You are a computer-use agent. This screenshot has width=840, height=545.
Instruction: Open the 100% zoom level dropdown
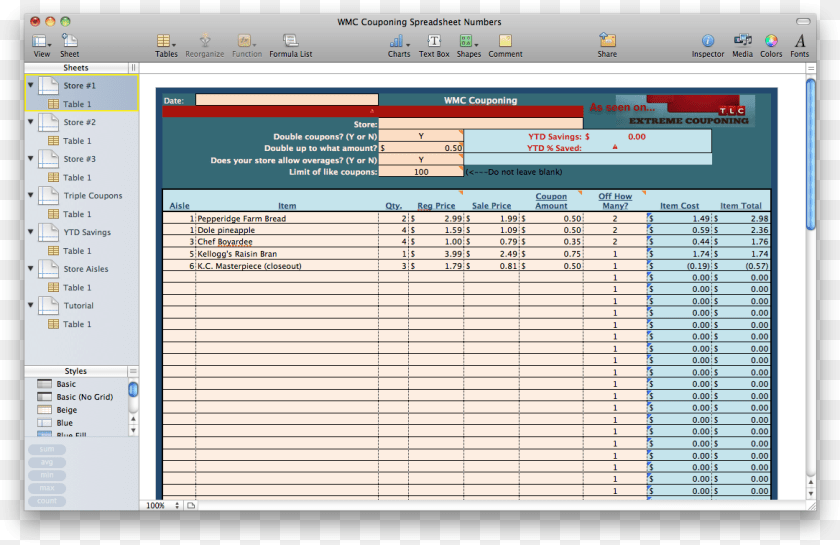click(163, 505)
